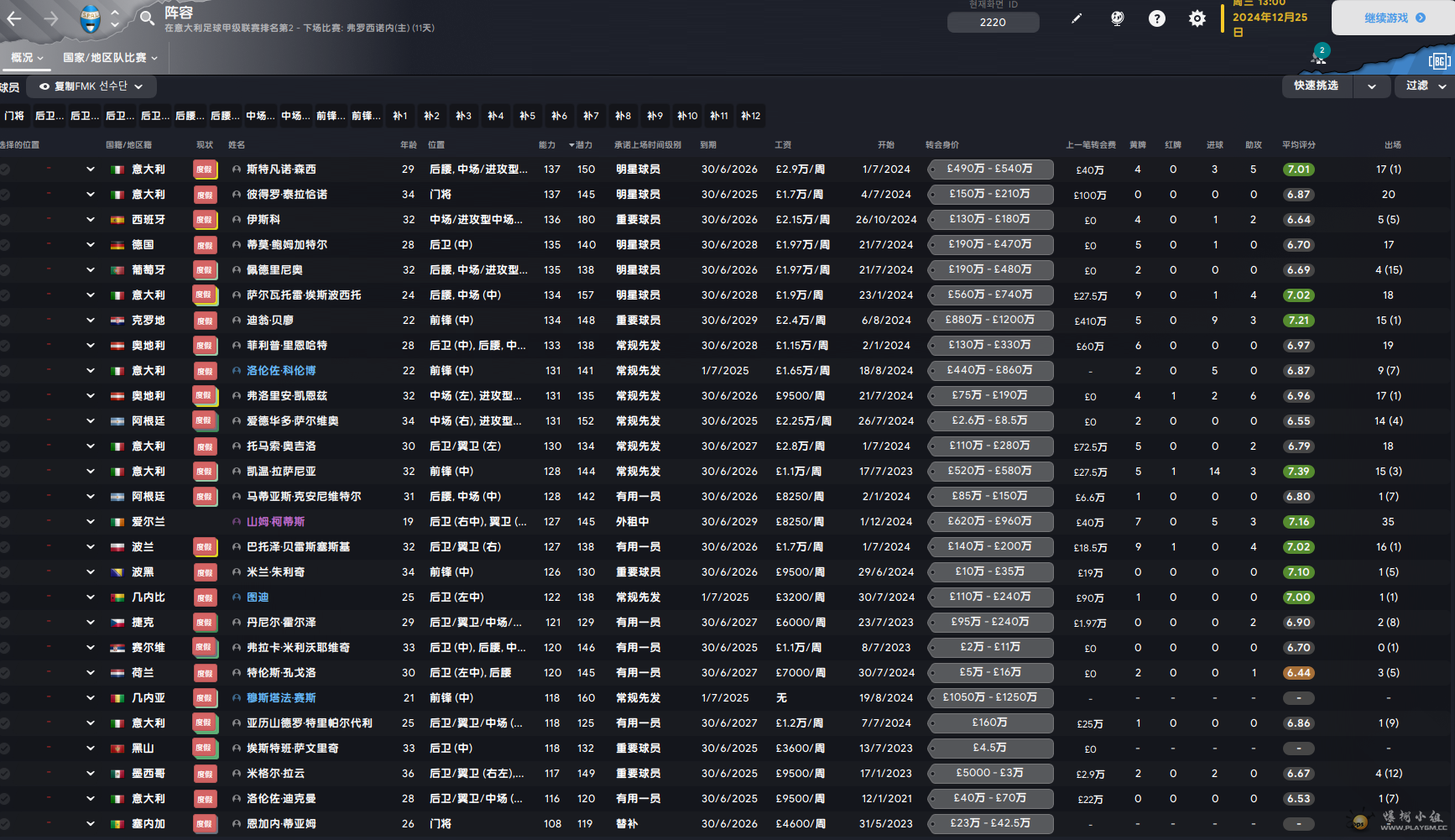Open the world globe icon

[1117, 18]
